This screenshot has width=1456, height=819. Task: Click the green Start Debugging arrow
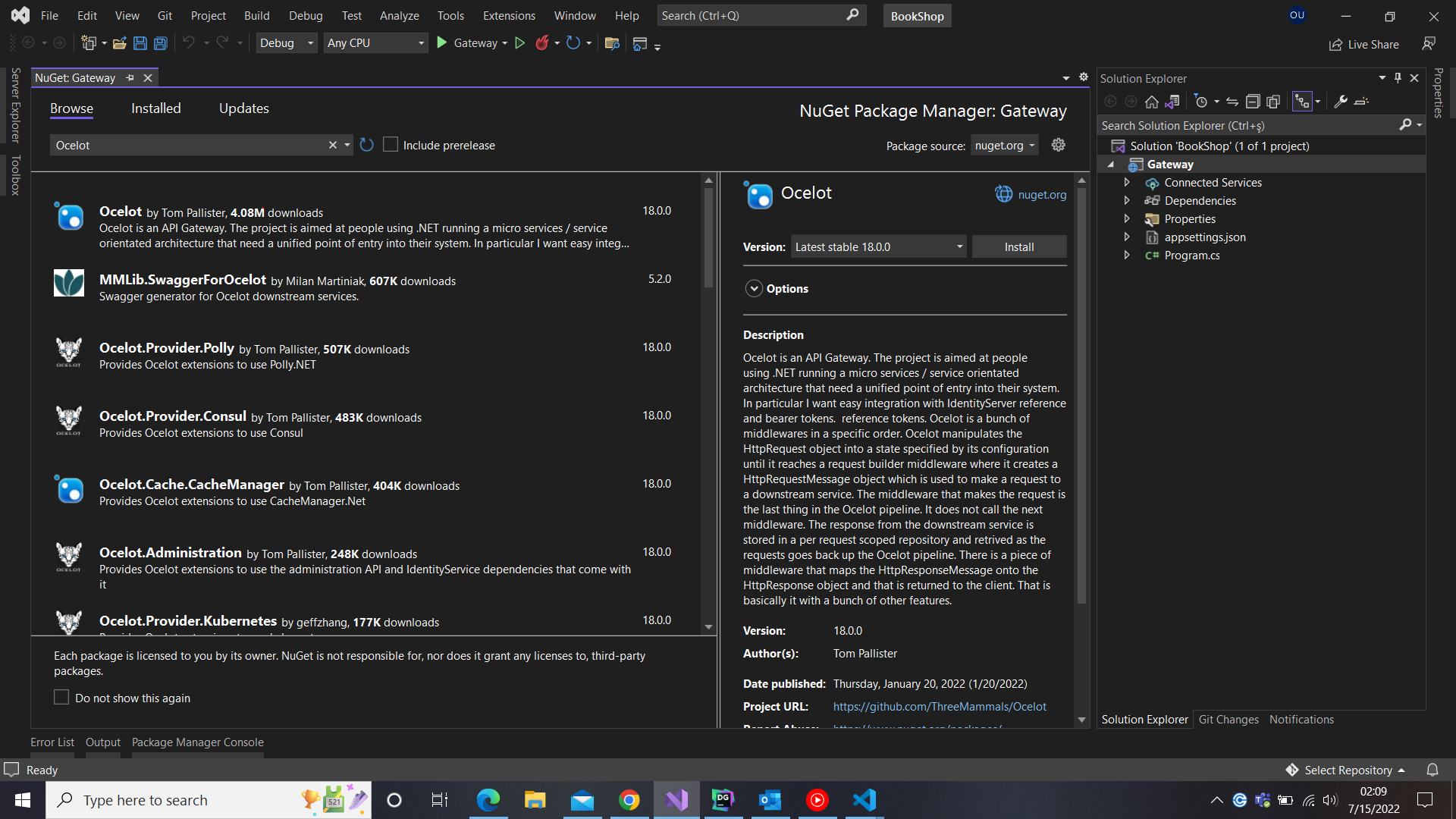tap(442, 43)
